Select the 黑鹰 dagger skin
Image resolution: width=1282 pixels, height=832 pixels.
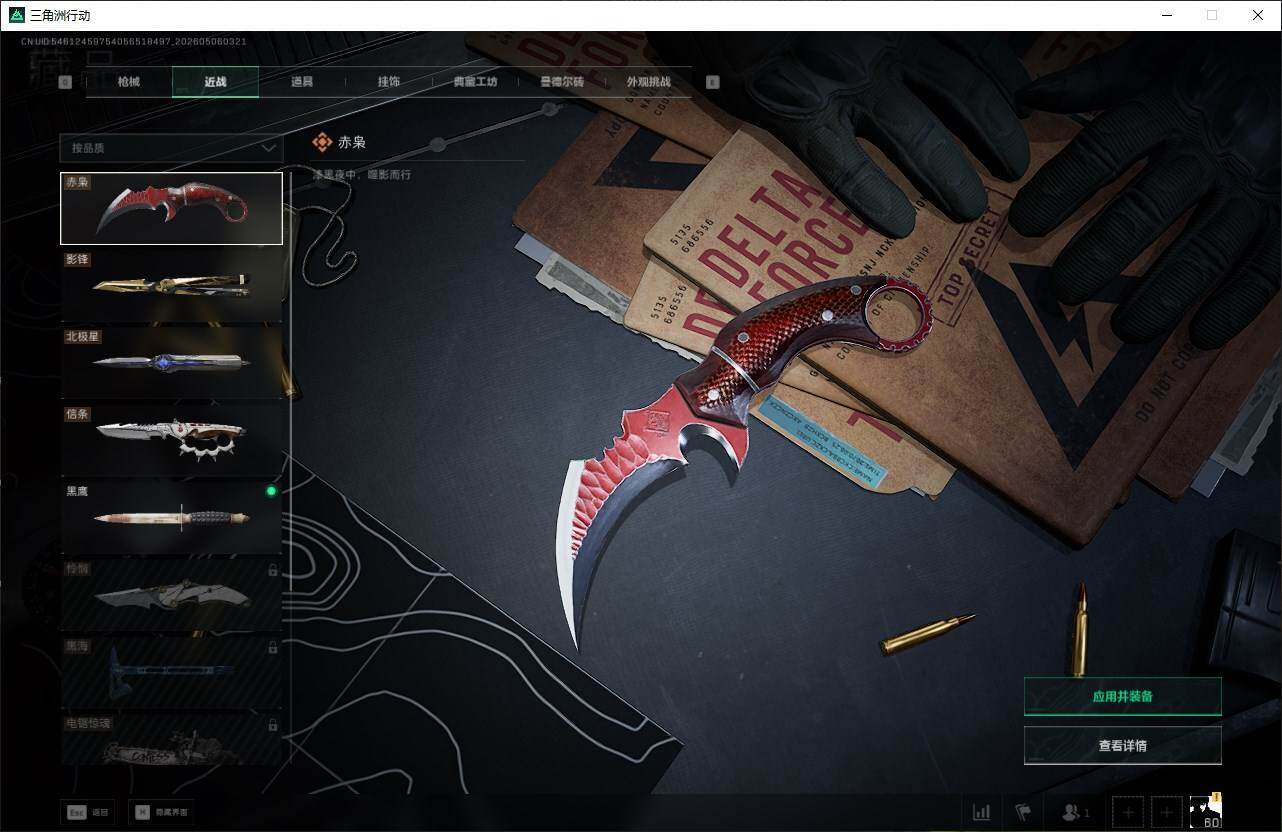tap(171, 518)
